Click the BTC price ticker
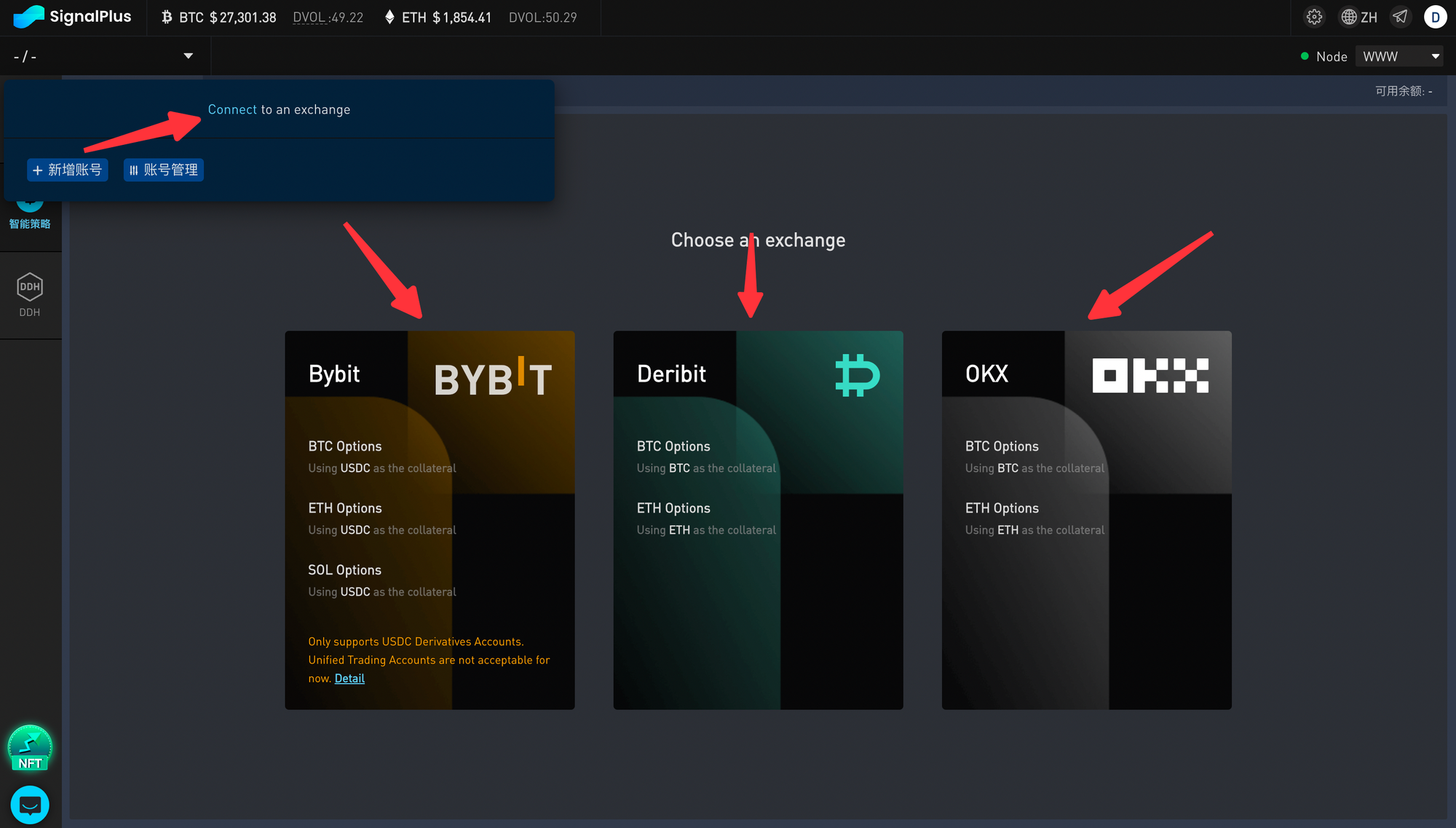Viewport: 1456px width, 828px height. click(218, 17)
